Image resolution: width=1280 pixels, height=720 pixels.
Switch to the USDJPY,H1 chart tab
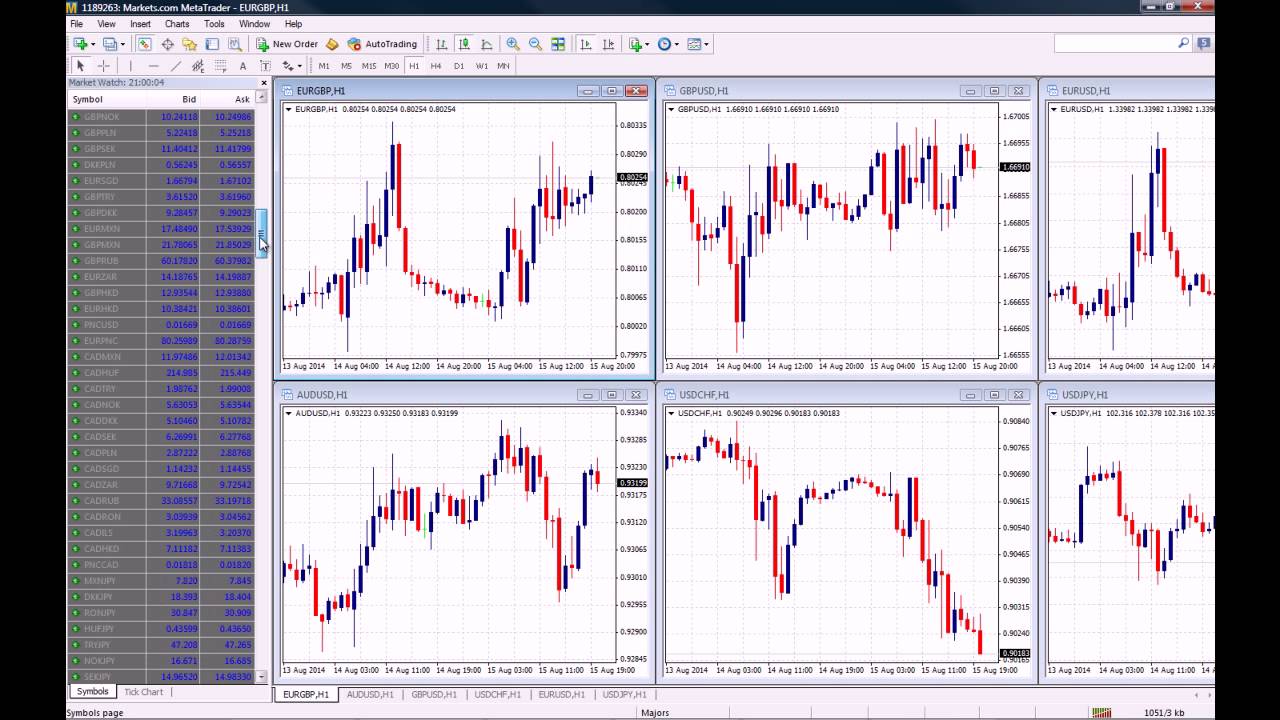[624, 694]
